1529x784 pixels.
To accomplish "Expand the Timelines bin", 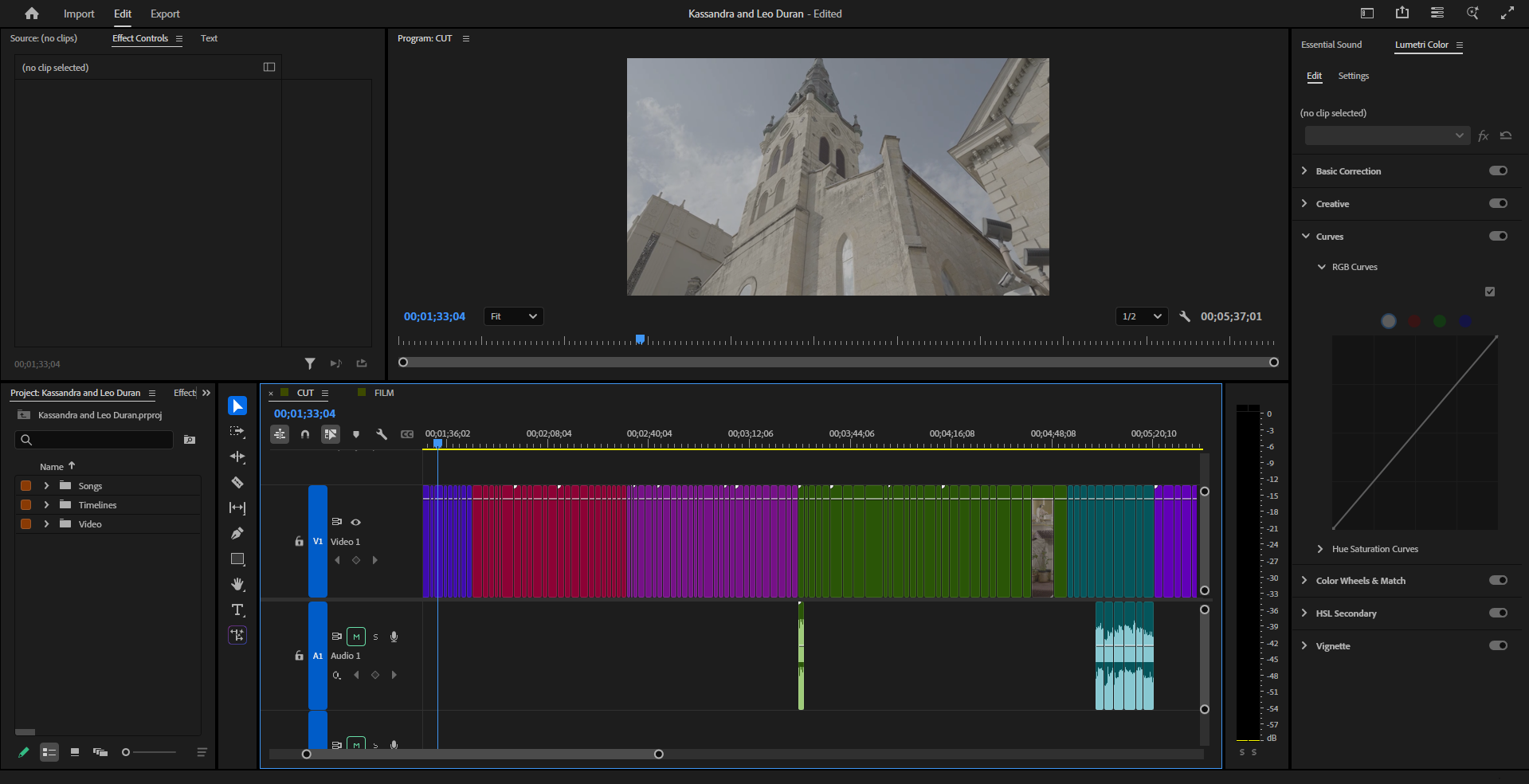I will 46,504.
